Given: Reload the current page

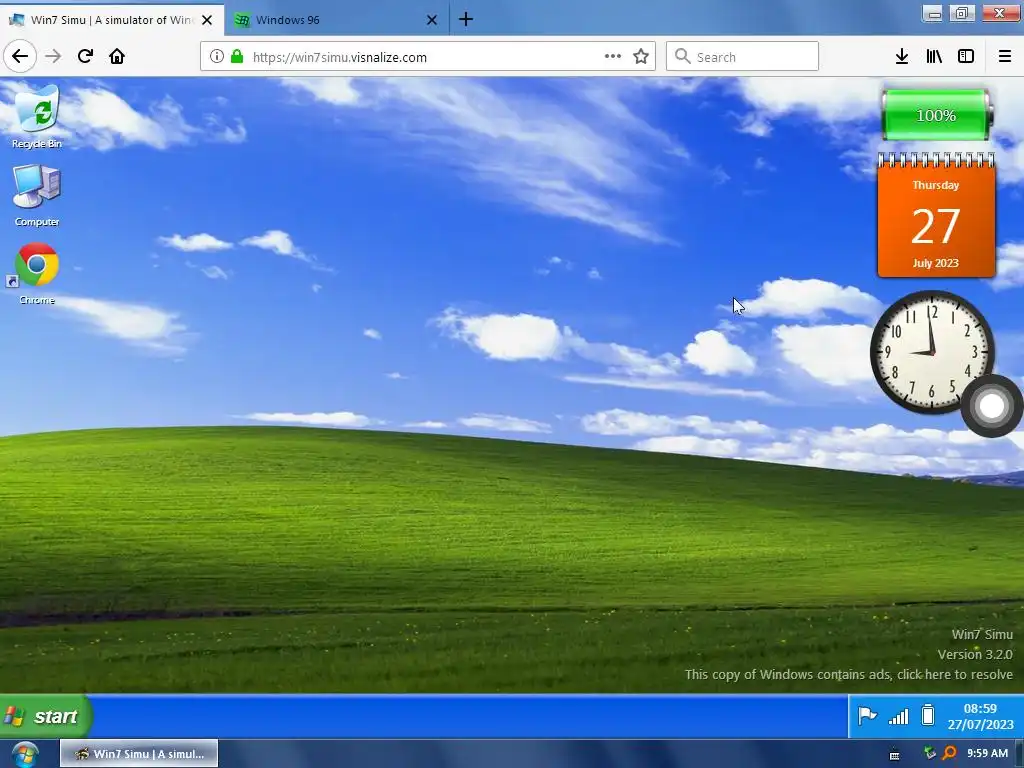Looking at the screenshot, I should [x=85, y=56].
